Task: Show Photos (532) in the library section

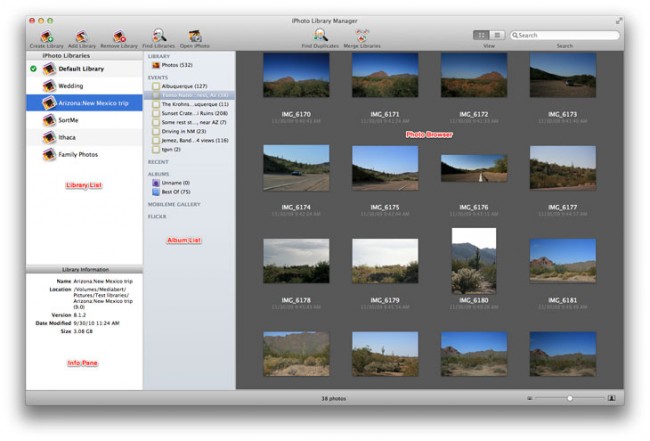Action: pyautogui.click(x=177, y=65)
